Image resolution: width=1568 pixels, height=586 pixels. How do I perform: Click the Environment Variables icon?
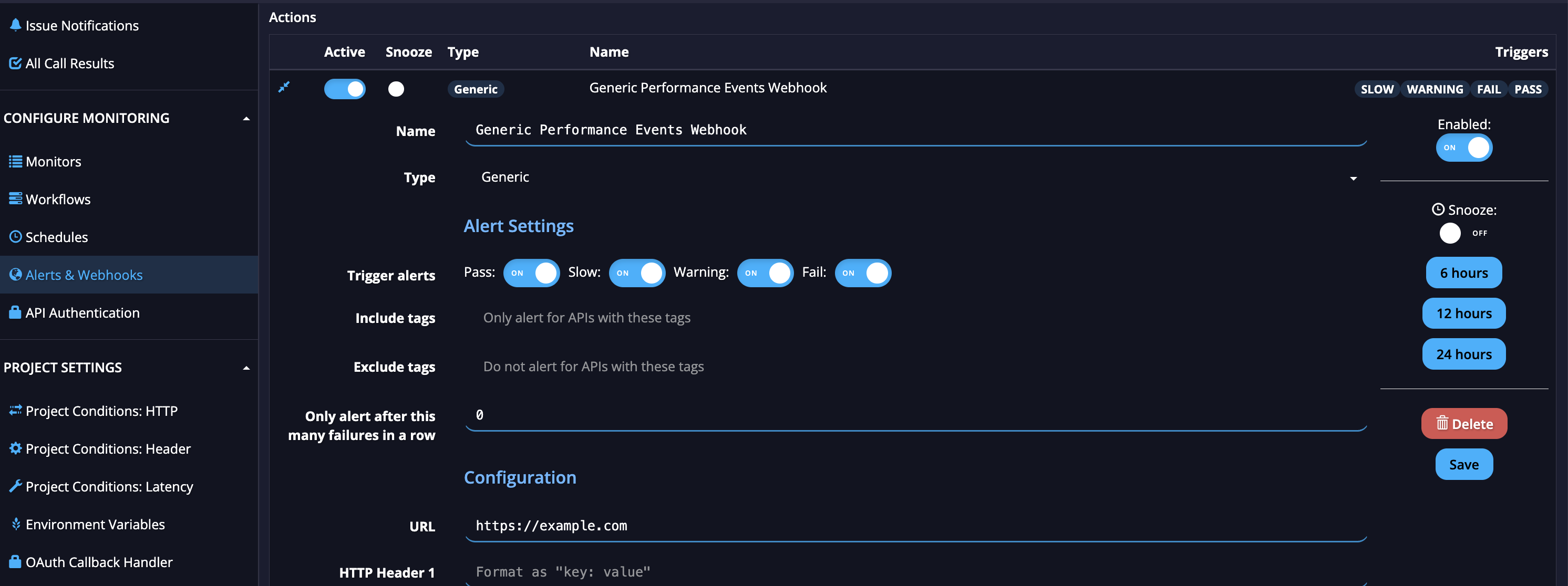tap(15, 524)
